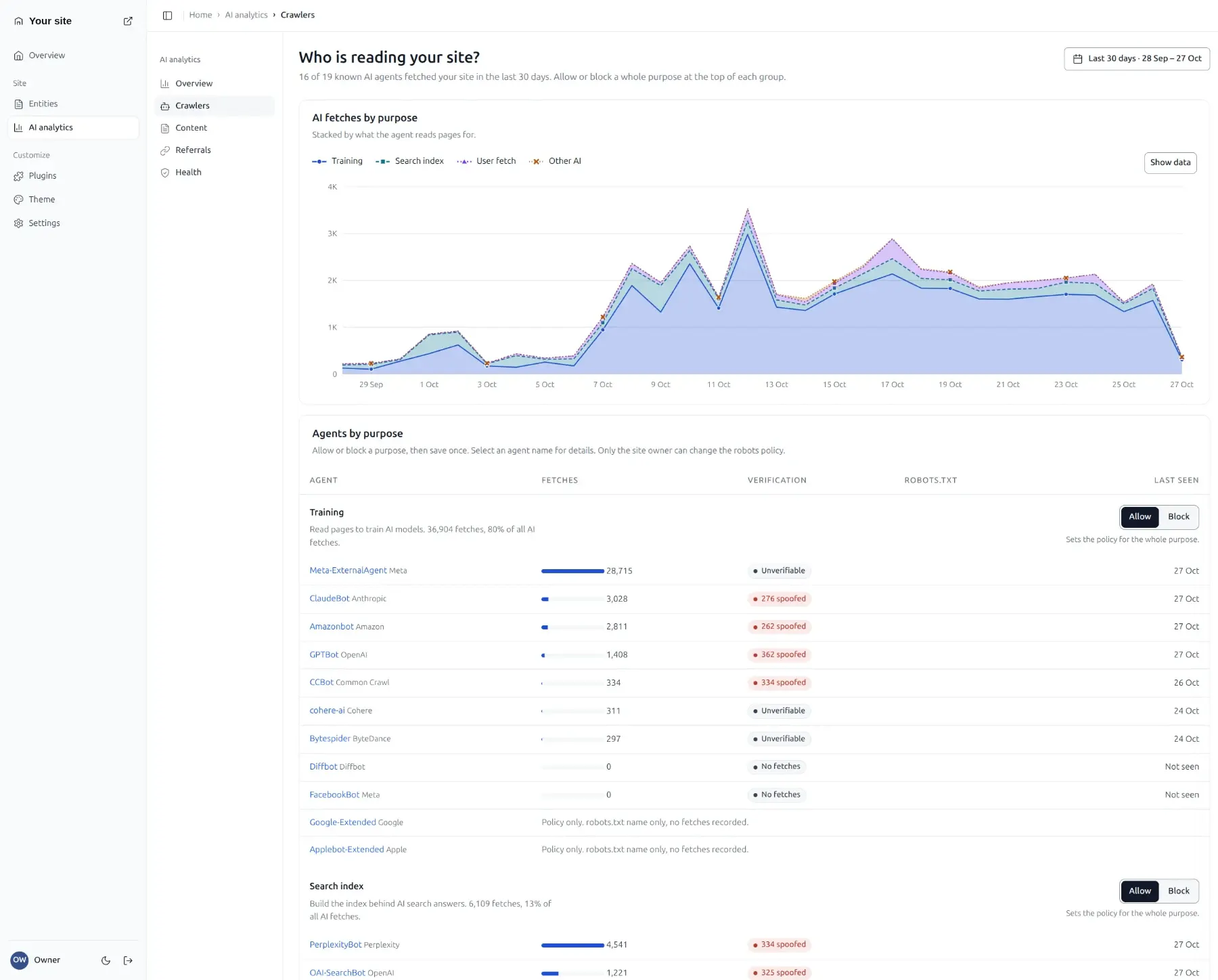Screen dimensions: 1218x980
Task: Click the Theme palette icon
Action: [19, 200]
